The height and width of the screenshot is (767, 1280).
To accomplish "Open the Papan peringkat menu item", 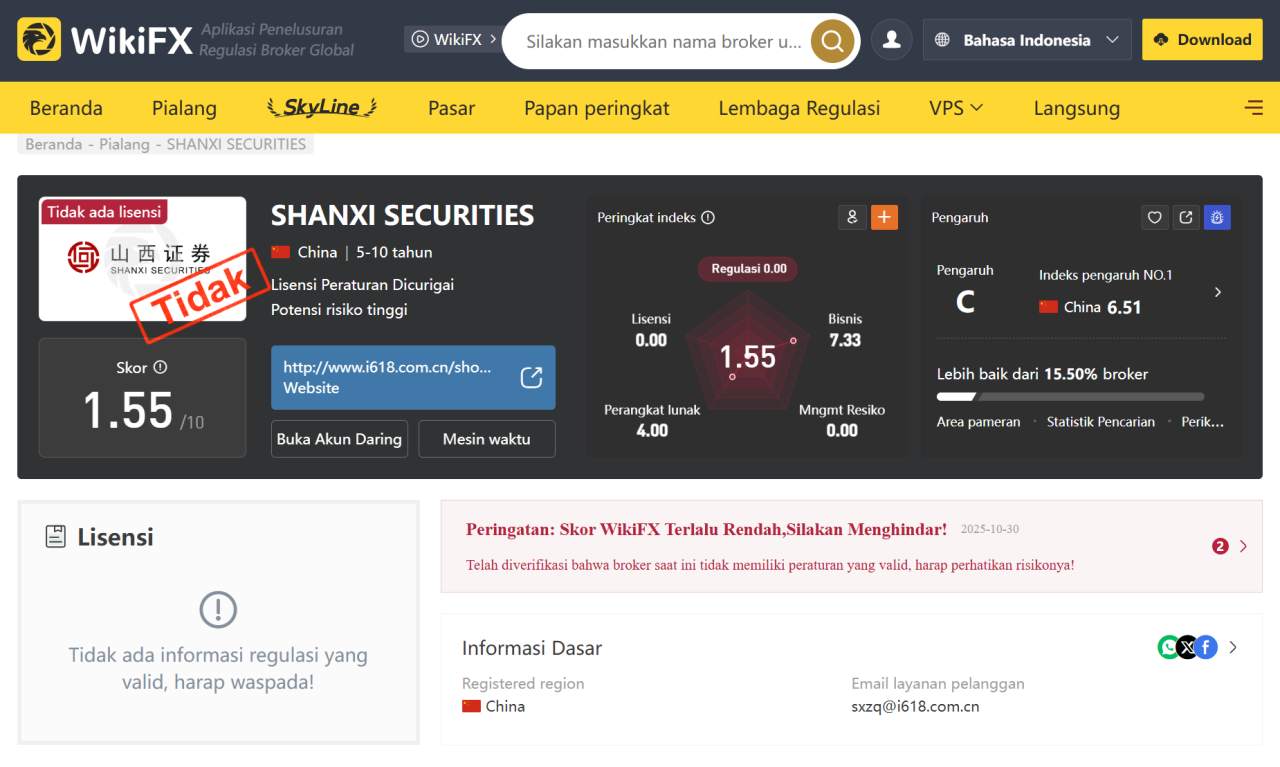I will point(596,107).
